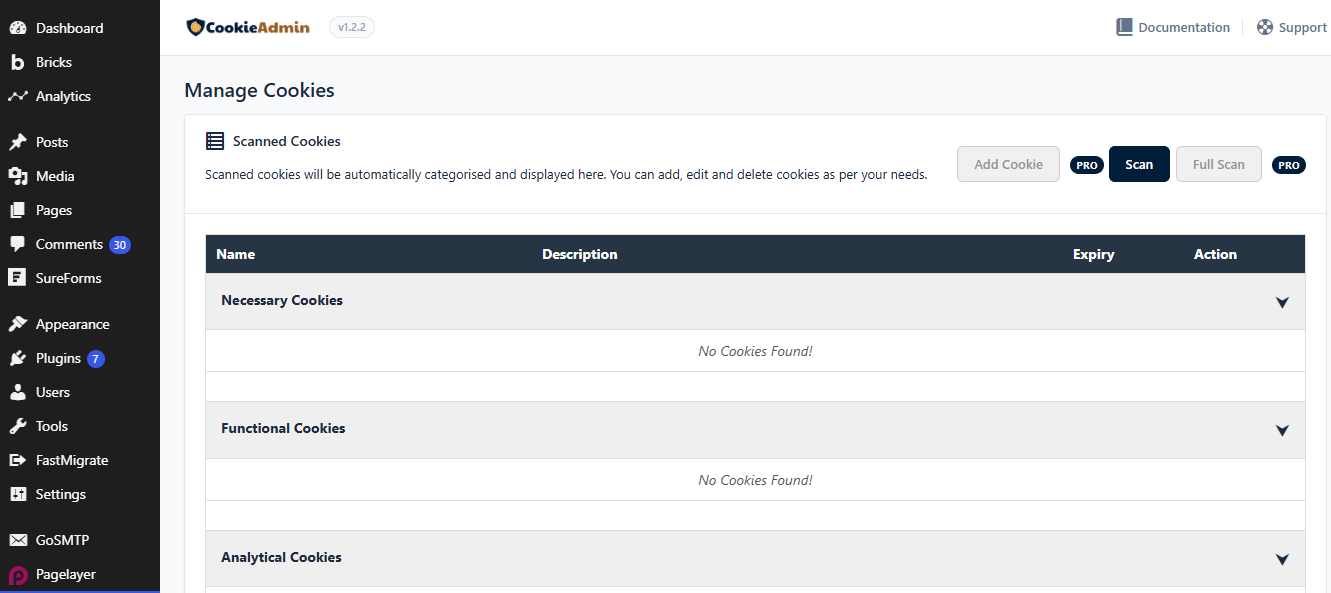This screenshot has height=593, width=1331.
Task: Click the v1.2.2 version badge
Action: pyautogui.click(x=352, y=27)
